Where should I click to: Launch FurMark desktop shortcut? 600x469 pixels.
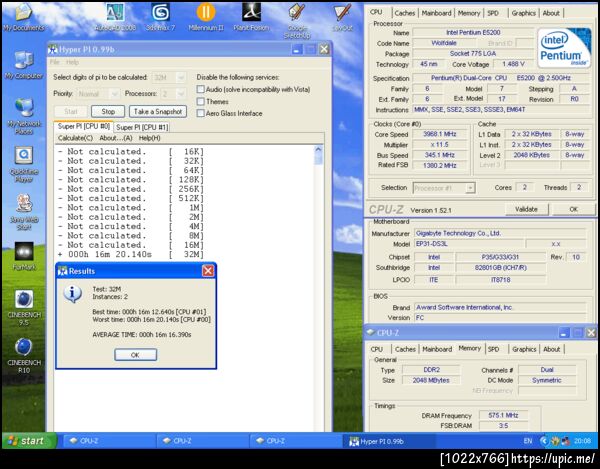click(x=24, y=256)
